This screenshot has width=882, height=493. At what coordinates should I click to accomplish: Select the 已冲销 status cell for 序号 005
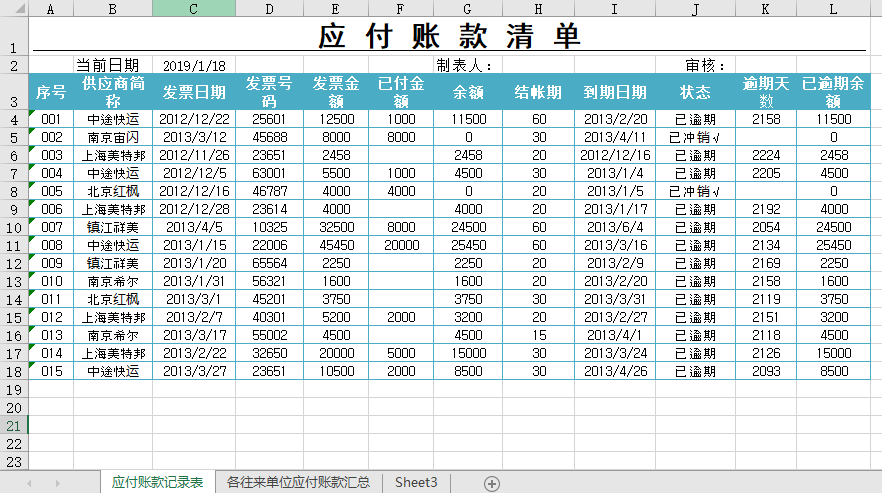tap(695, 191)
